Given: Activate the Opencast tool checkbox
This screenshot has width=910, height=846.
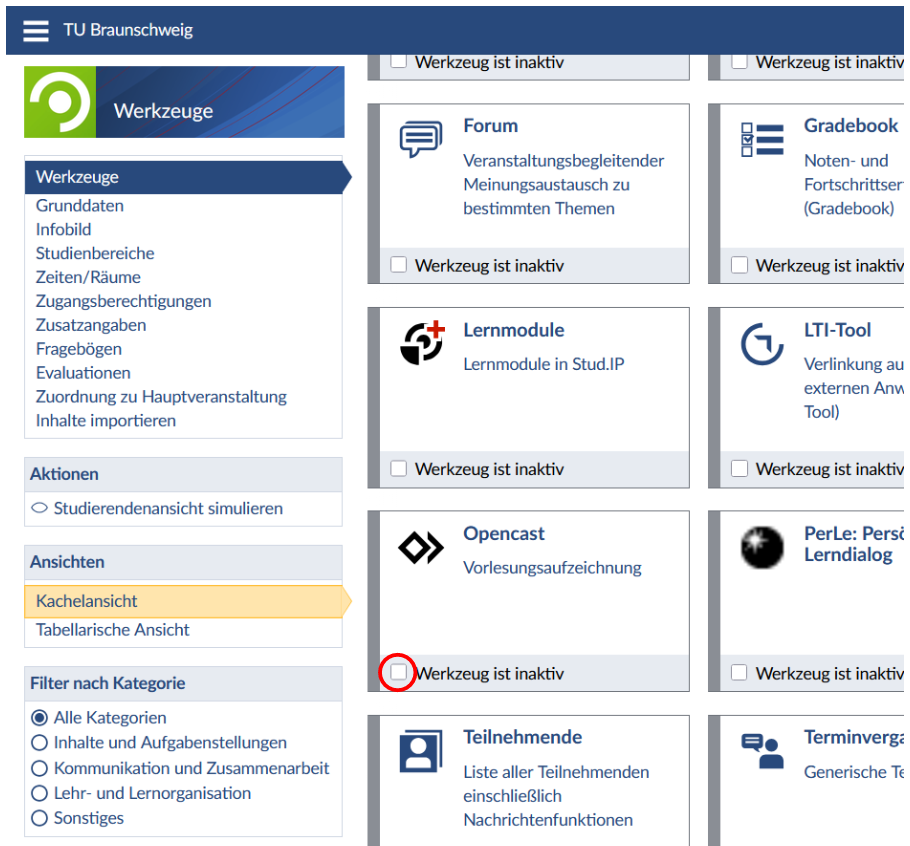Looking at the screenshot, I should coord(399,673).
